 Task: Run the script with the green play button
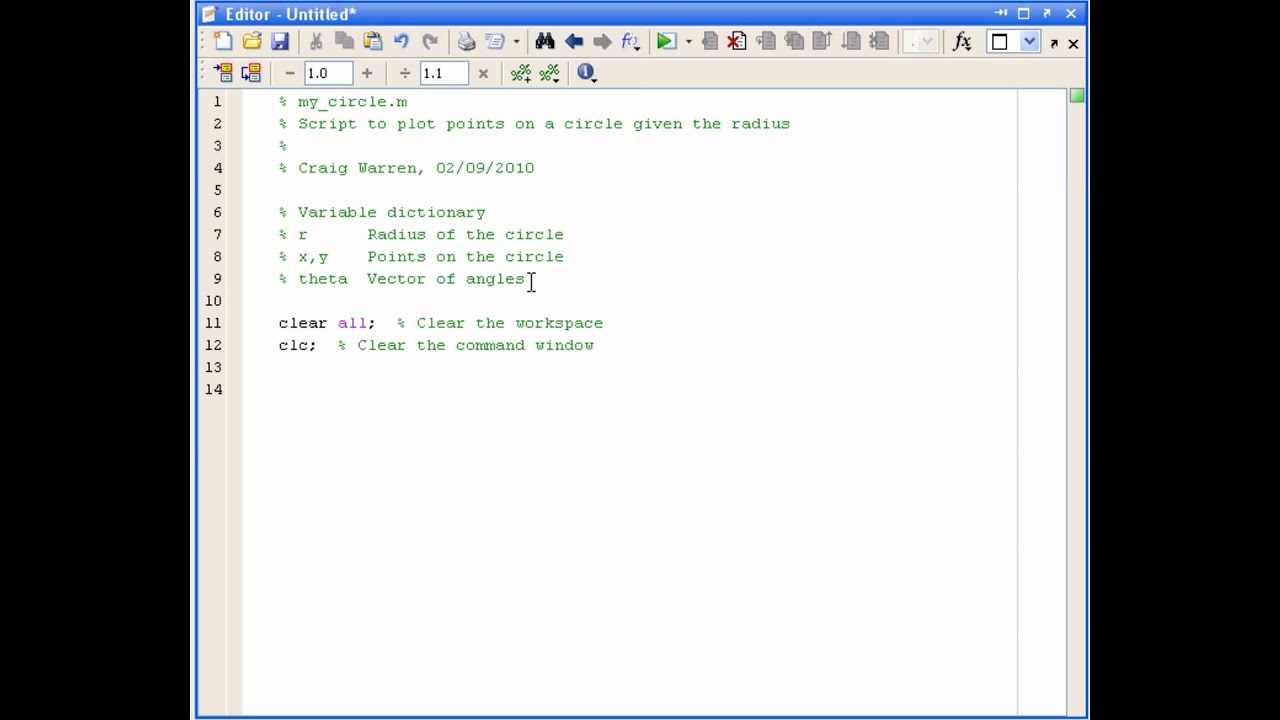(x=665, y=41)
